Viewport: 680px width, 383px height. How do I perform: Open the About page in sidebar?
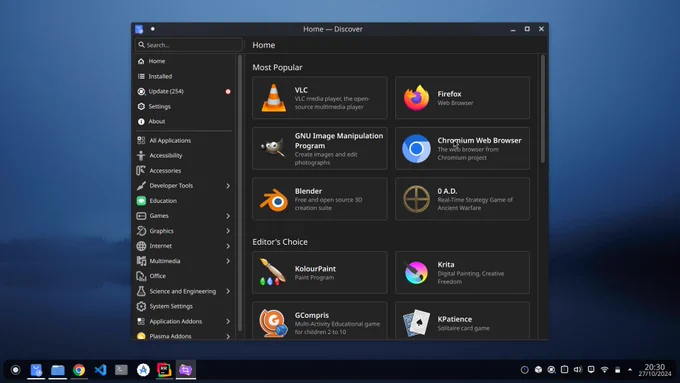coord(184,121)
